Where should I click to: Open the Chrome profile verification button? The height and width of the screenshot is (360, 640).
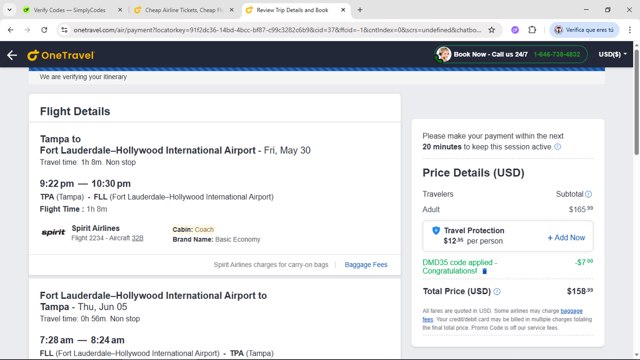point(584,30)
